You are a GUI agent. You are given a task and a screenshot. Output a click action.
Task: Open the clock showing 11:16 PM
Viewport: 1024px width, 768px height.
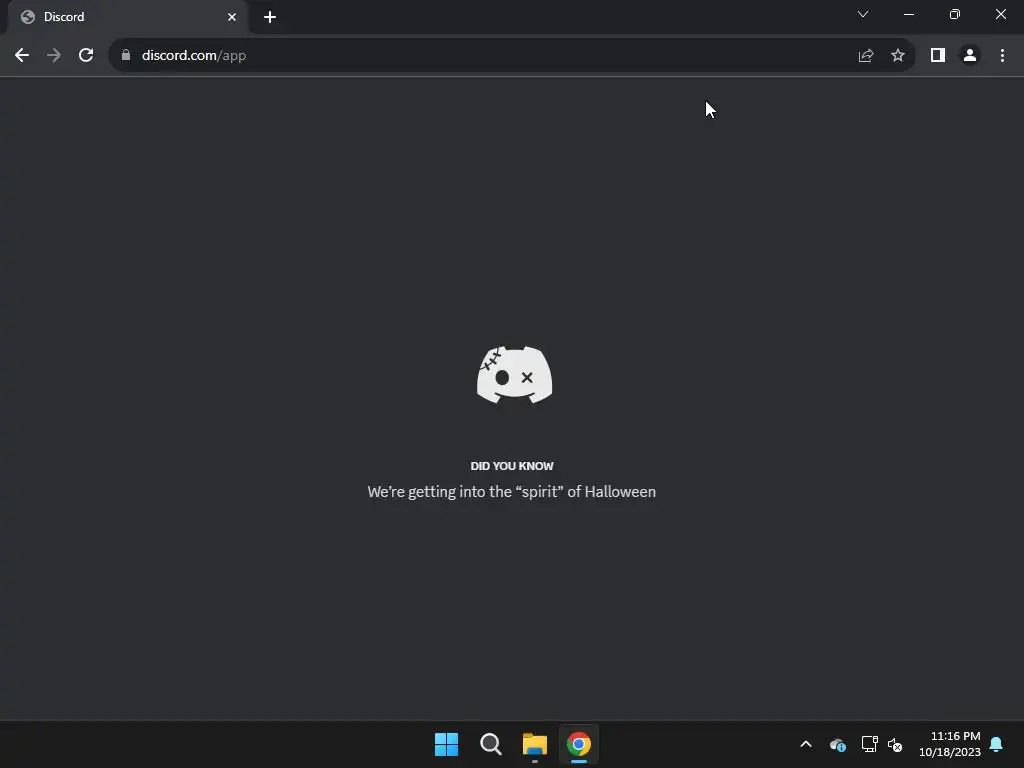tap(950, 744)
